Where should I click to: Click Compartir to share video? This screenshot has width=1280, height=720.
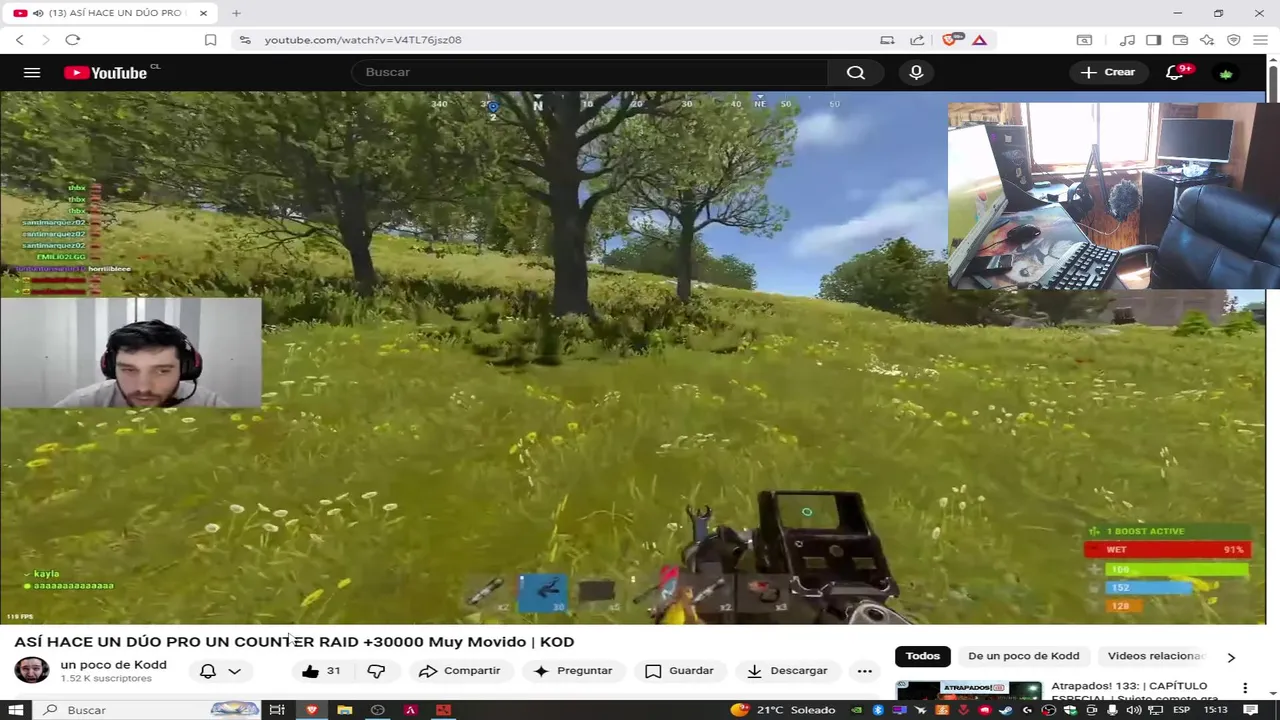[459, 671]
